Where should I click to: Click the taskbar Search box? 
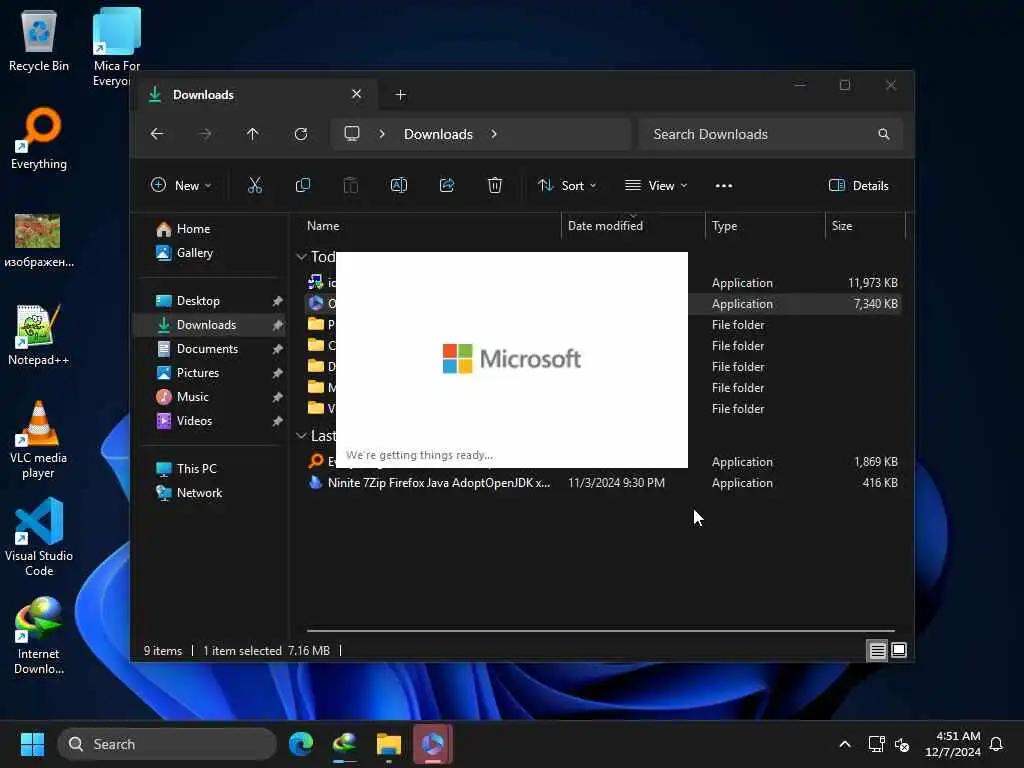167,744
